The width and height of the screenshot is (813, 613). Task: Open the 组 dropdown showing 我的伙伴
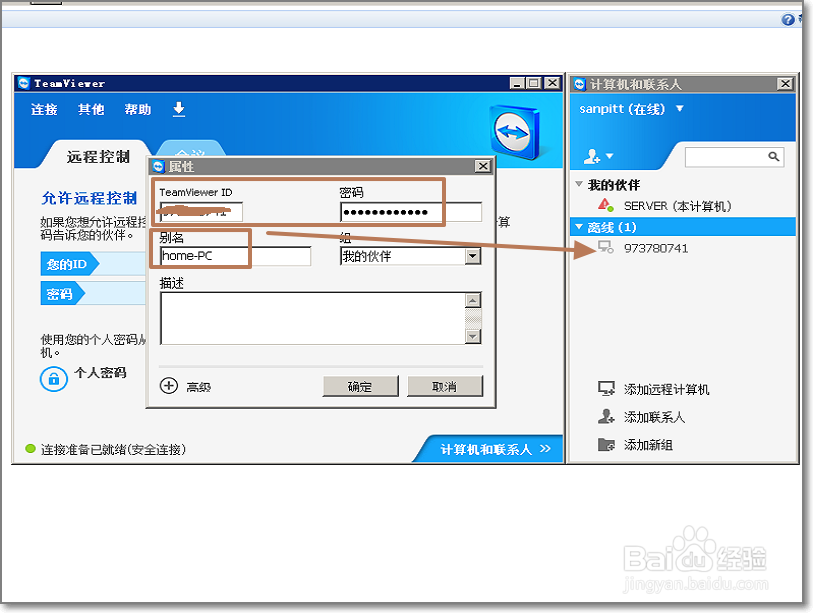point(472,255)
